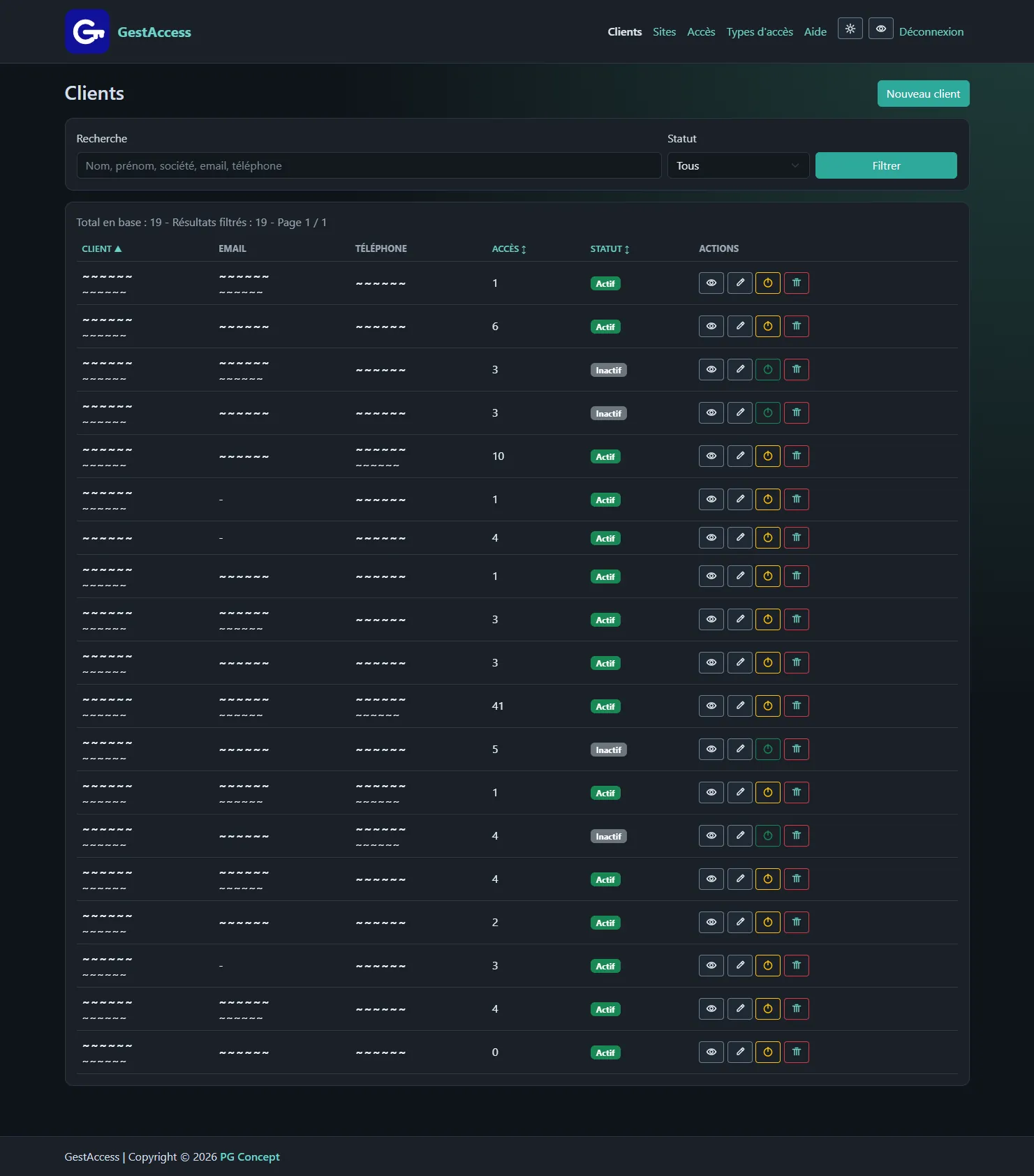
Task: Deactivate the client with 41 accès
Action: tap(768, 706)
